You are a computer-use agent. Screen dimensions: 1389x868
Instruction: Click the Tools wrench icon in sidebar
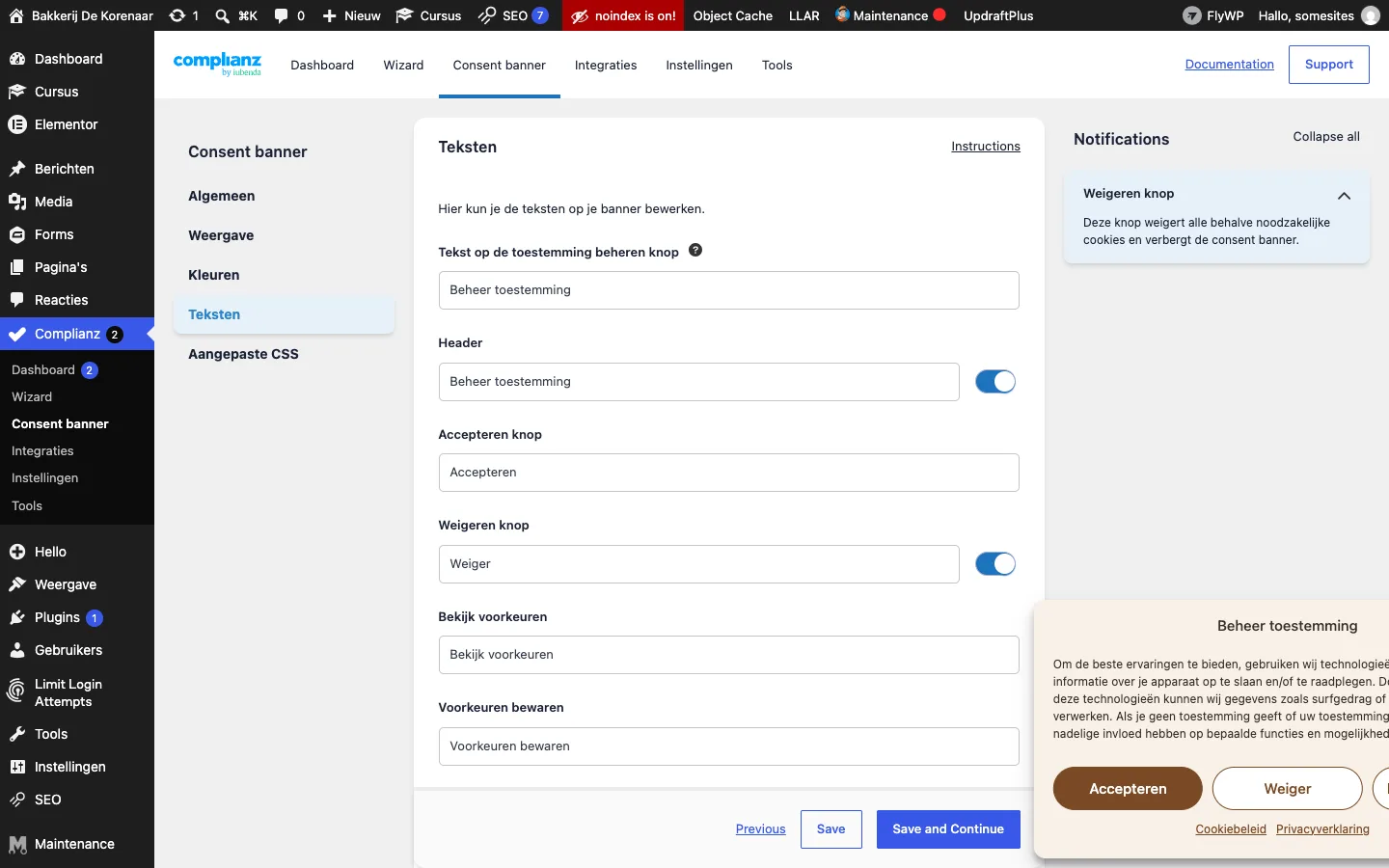pos(17,734)
